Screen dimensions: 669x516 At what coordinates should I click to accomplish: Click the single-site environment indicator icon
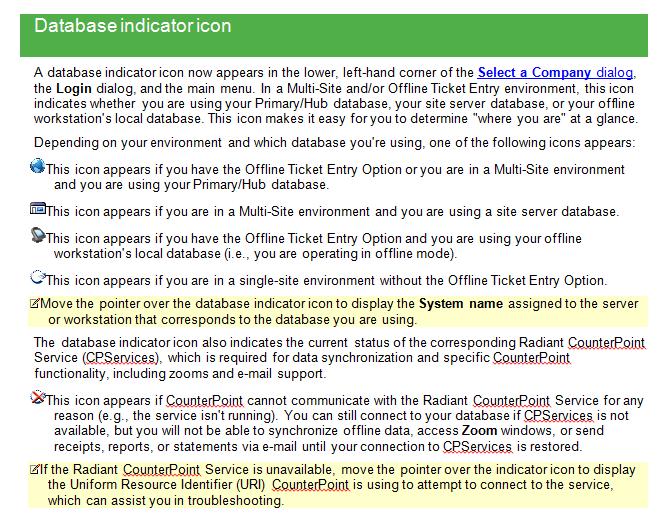pyautogui.click(x=38, y=279)
